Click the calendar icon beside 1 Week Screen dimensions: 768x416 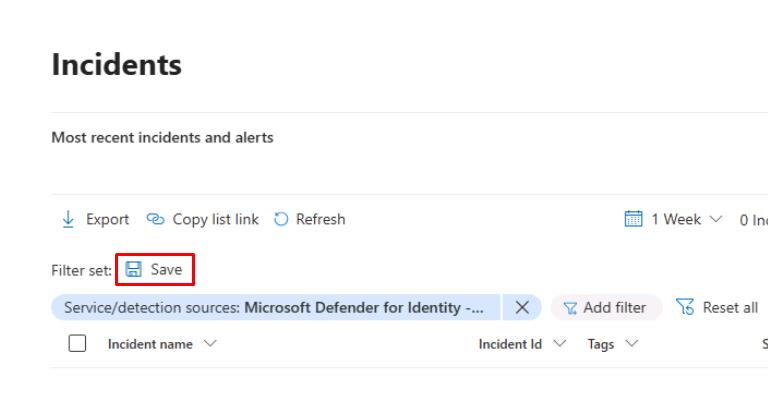(x=632, y=219)
